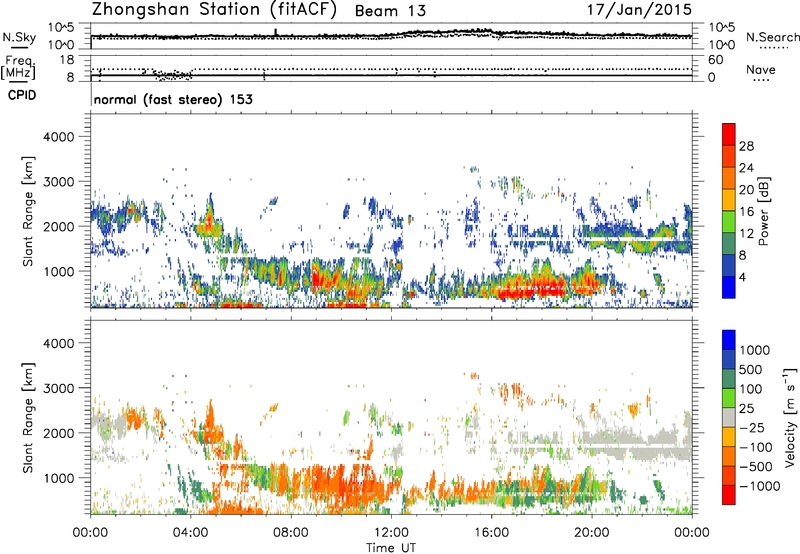Click the Slant Range label on the velocity panel

(28, 417)
